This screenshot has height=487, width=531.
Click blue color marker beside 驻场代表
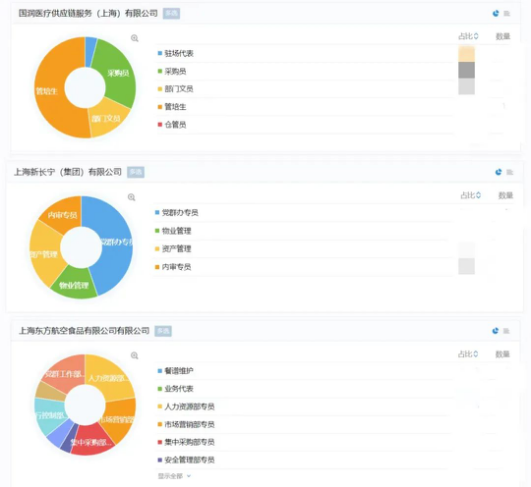click(160, 53)
